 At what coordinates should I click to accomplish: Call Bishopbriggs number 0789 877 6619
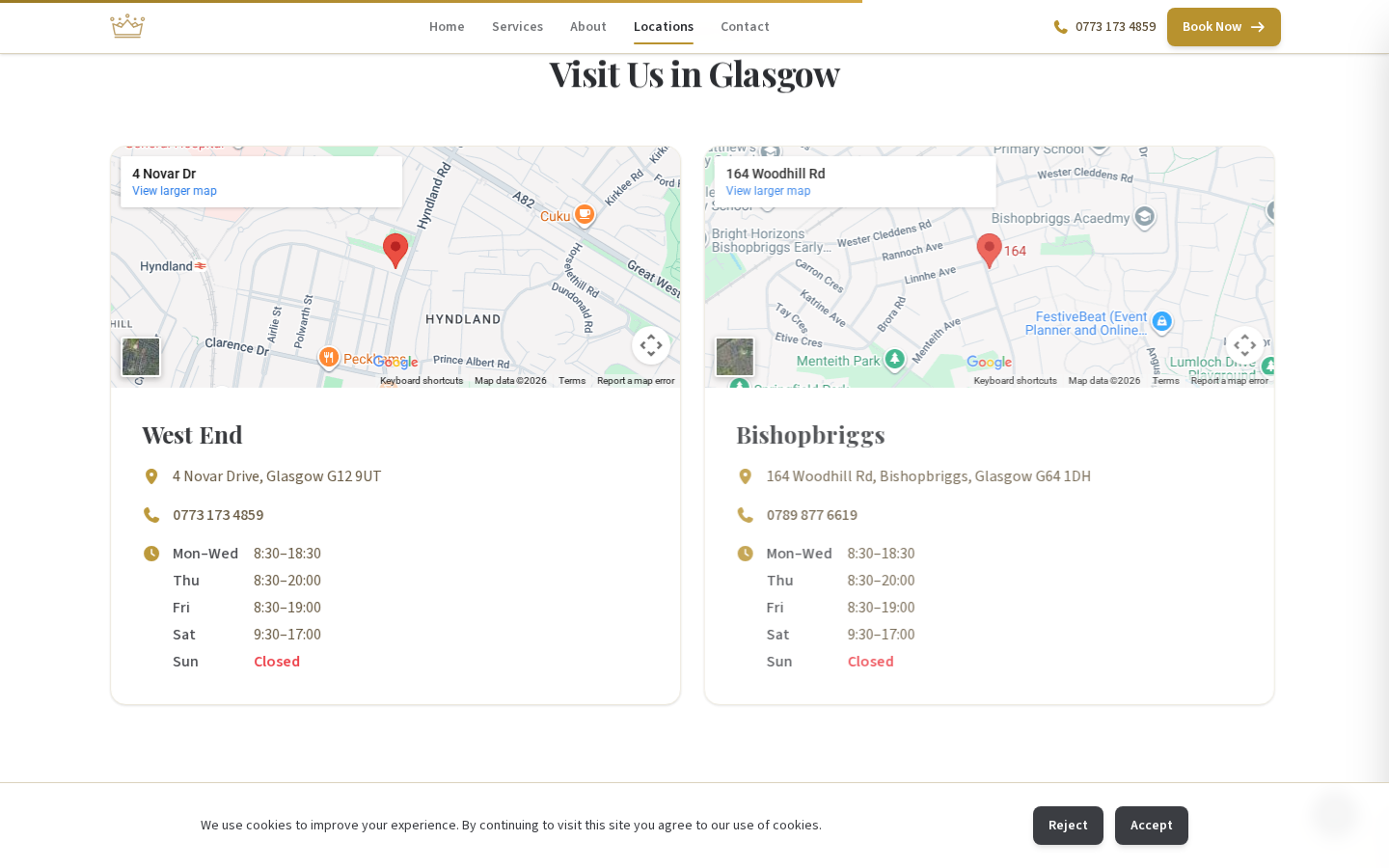(x=811, y=515)
